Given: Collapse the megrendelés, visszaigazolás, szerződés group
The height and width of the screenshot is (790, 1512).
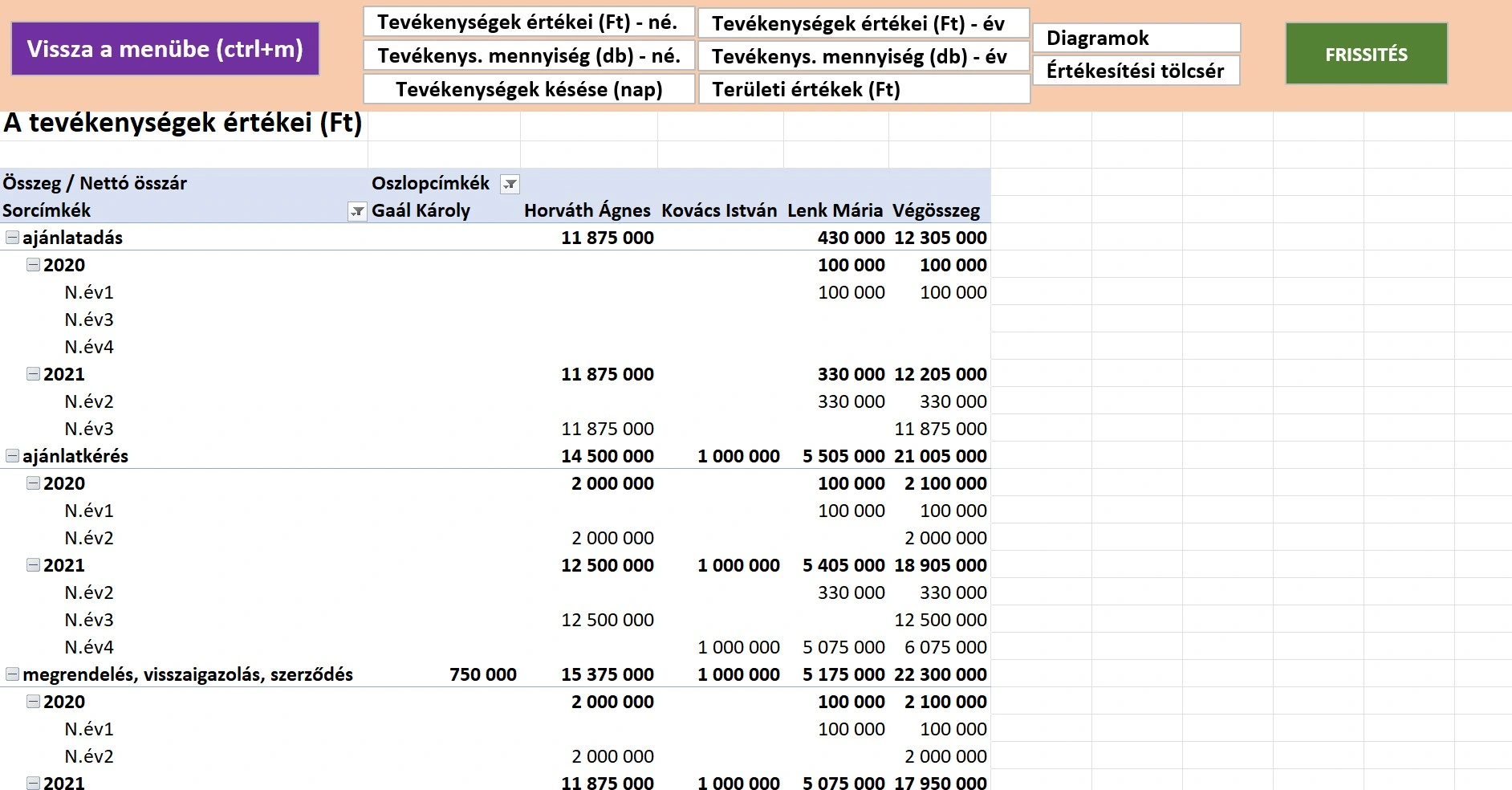Looking at the screenshot, I should [x=12, y=674].
